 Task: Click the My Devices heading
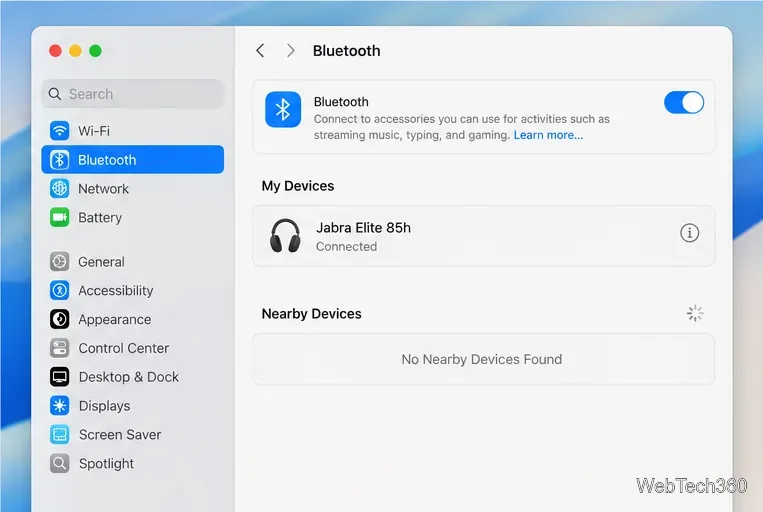[x=298, y=186]
